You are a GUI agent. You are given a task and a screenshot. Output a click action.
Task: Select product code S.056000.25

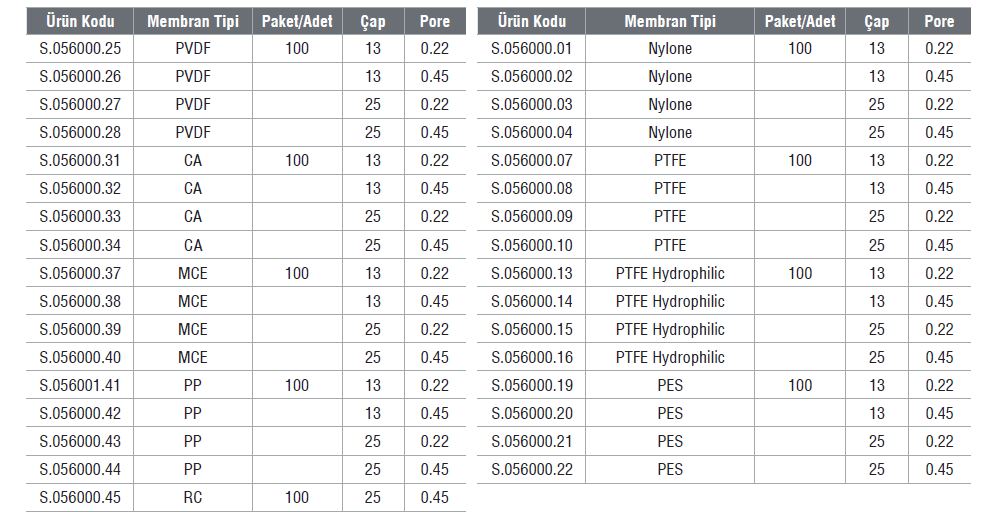click(x=80, y=48)
